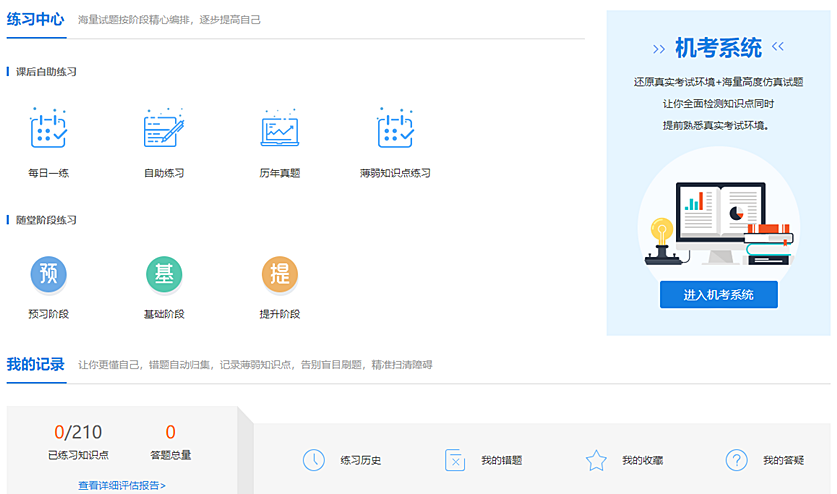Click the 机考系统 title heading
This screenshot has width=837, height=494.
tap(718, 48)
